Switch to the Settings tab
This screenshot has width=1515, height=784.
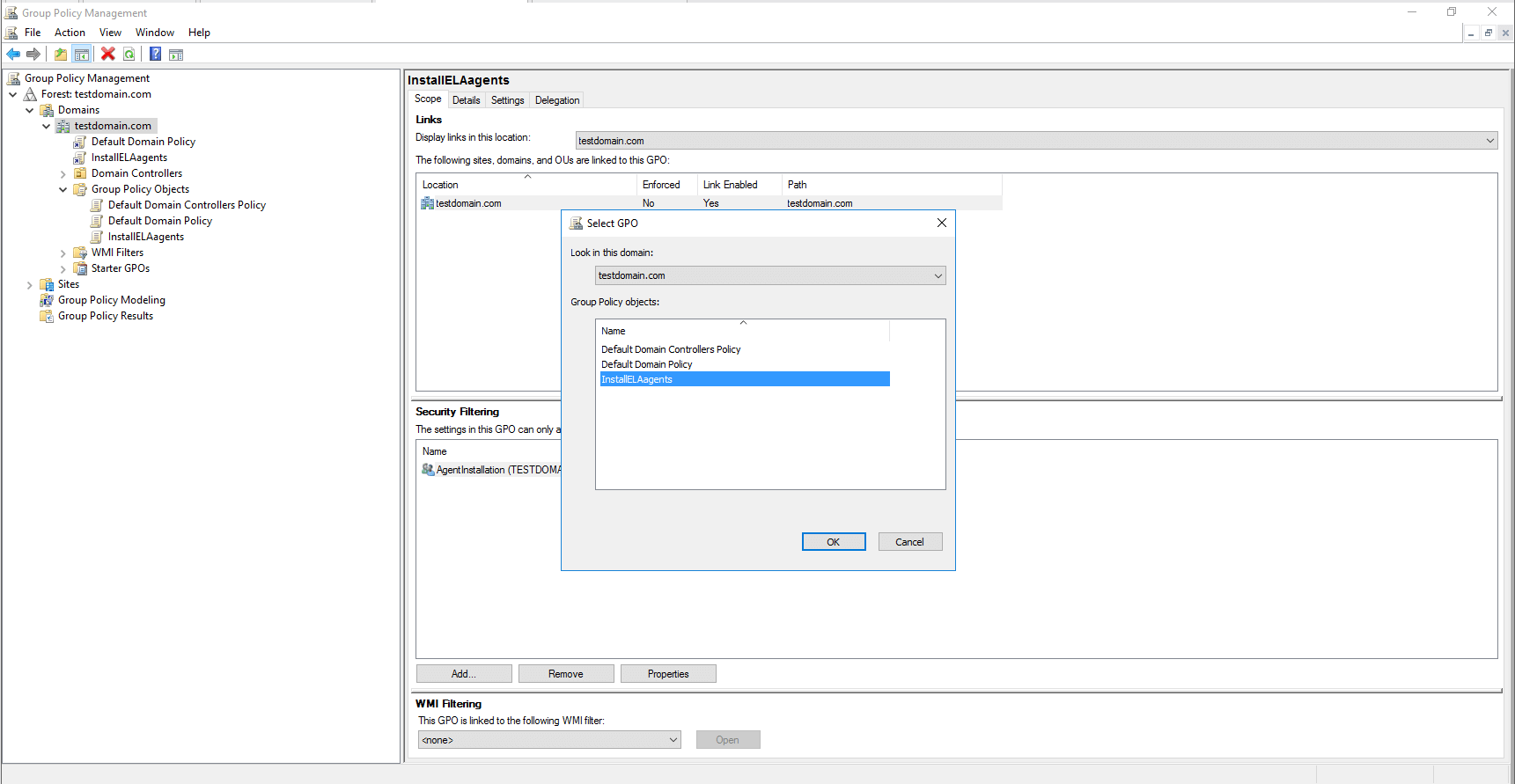click(508, 100)
